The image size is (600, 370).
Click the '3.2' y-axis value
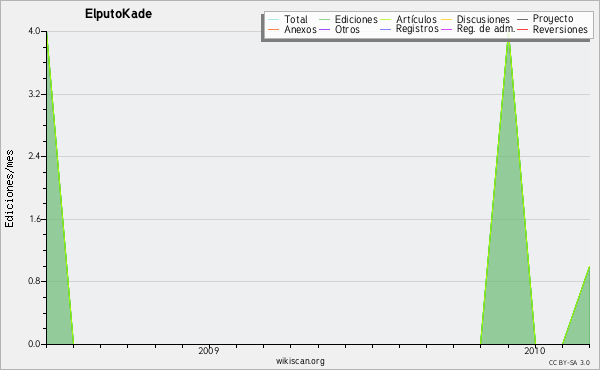[34, 94]
